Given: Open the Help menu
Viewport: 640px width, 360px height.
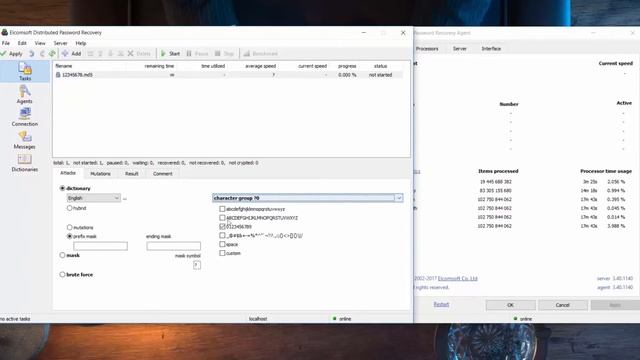Looking at the screenshot, I should (81, 43).
